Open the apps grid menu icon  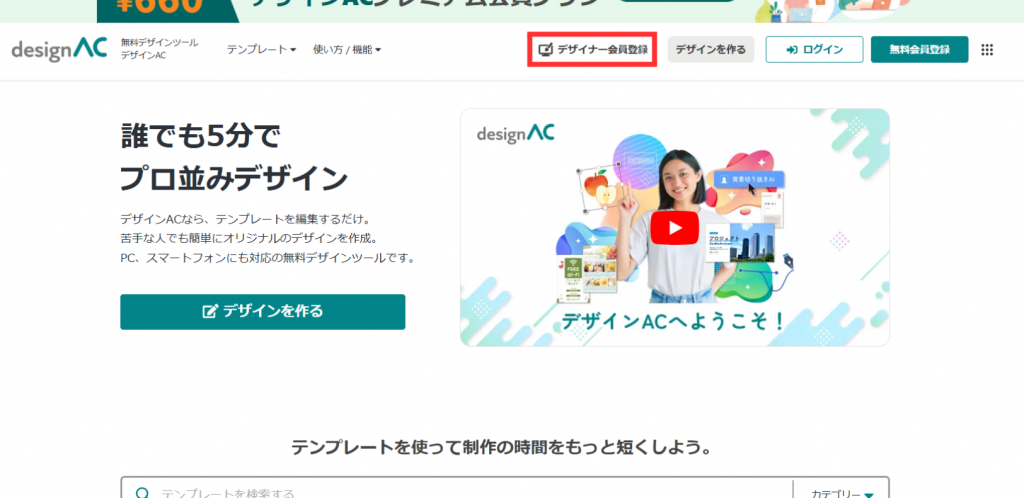(x=987, y=50)
